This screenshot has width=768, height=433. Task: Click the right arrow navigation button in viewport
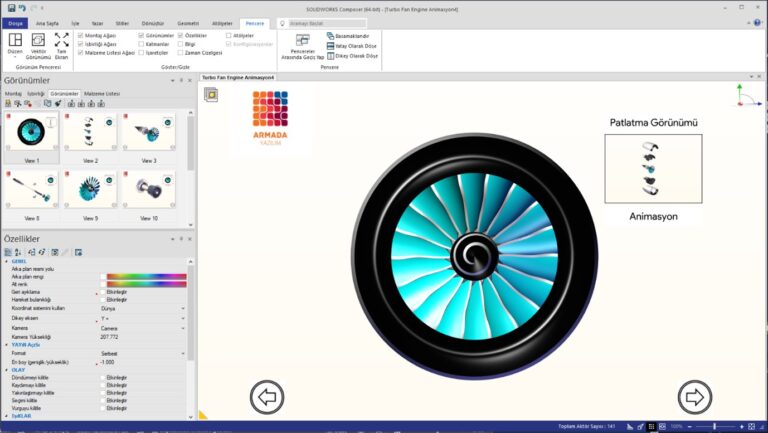point(693,397)
